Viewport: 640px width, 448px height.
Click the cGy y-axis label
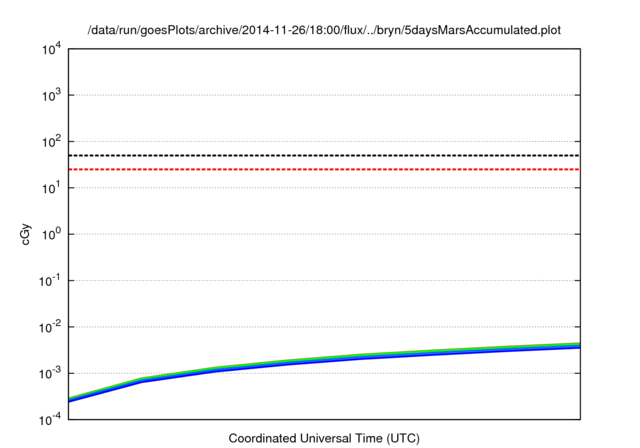pos(25,234)
